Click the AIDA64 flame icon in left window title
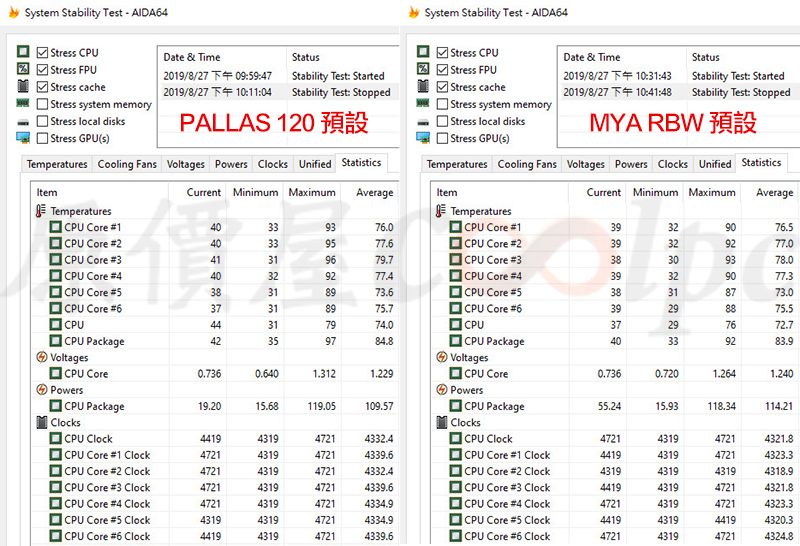This screenshot has width=800, height=546. pyautogui.click(x=13, y=12)
